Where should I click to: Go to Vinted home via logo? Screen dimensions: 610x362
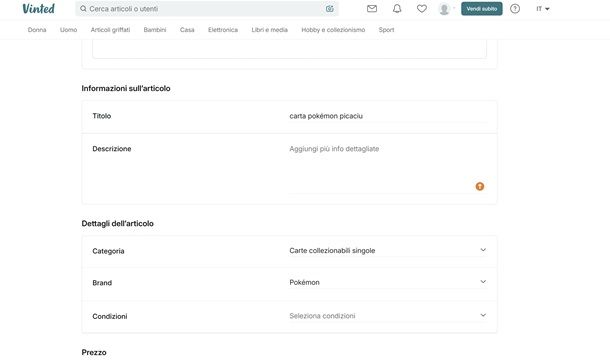point(39,9)
